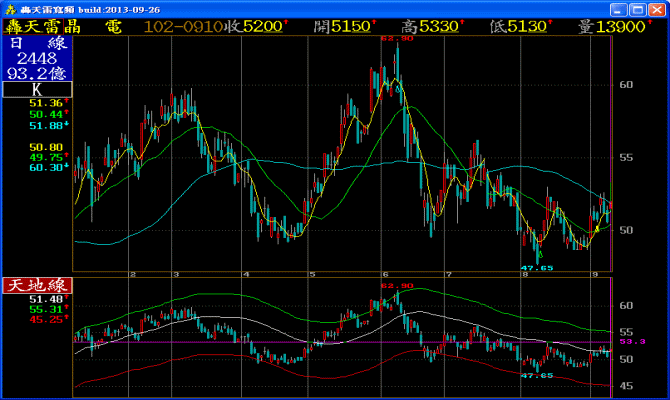Click month marker 4 on time axis
670x400 pixels.
pos(246,274)
